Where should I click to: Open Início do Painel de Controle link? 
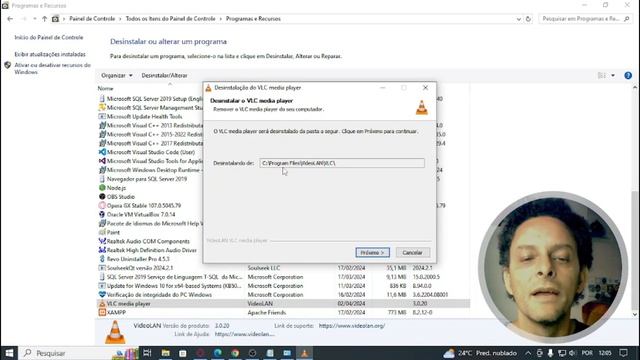[49, 38]
